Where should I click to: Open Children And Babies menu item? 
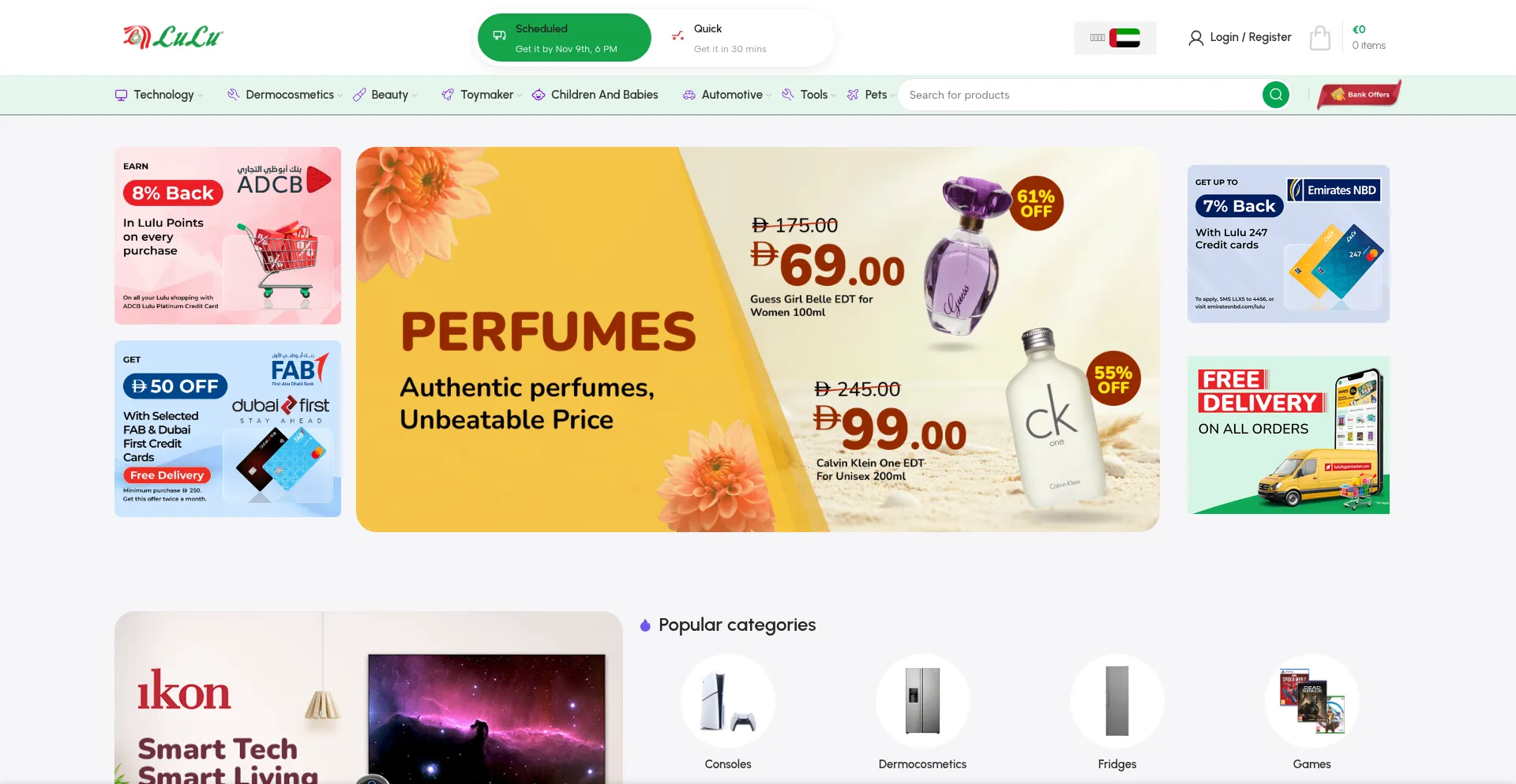coord(595,95)
